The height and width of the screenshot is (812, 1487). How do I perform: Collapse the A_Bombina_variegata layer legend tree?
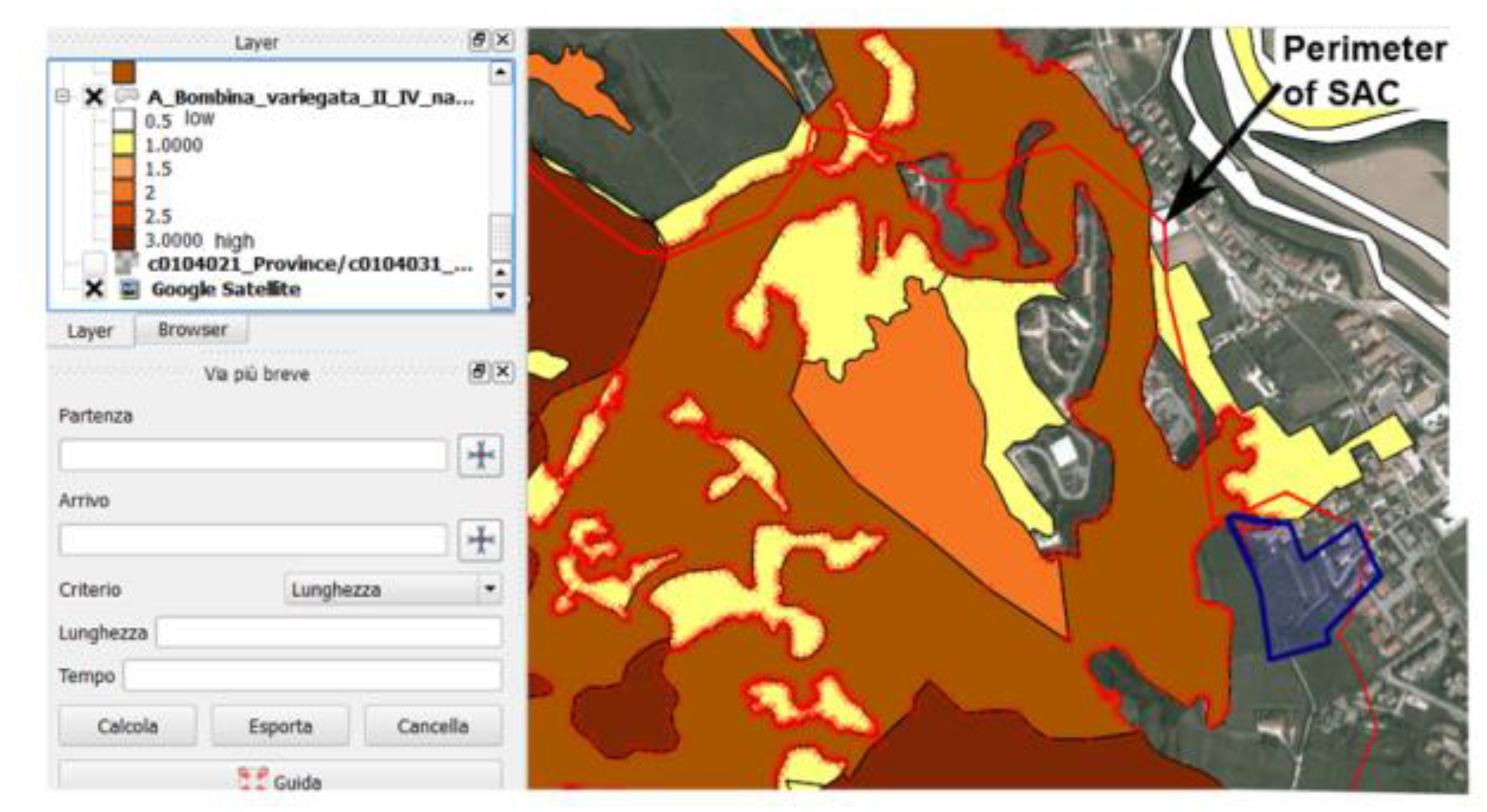point(63,96)
